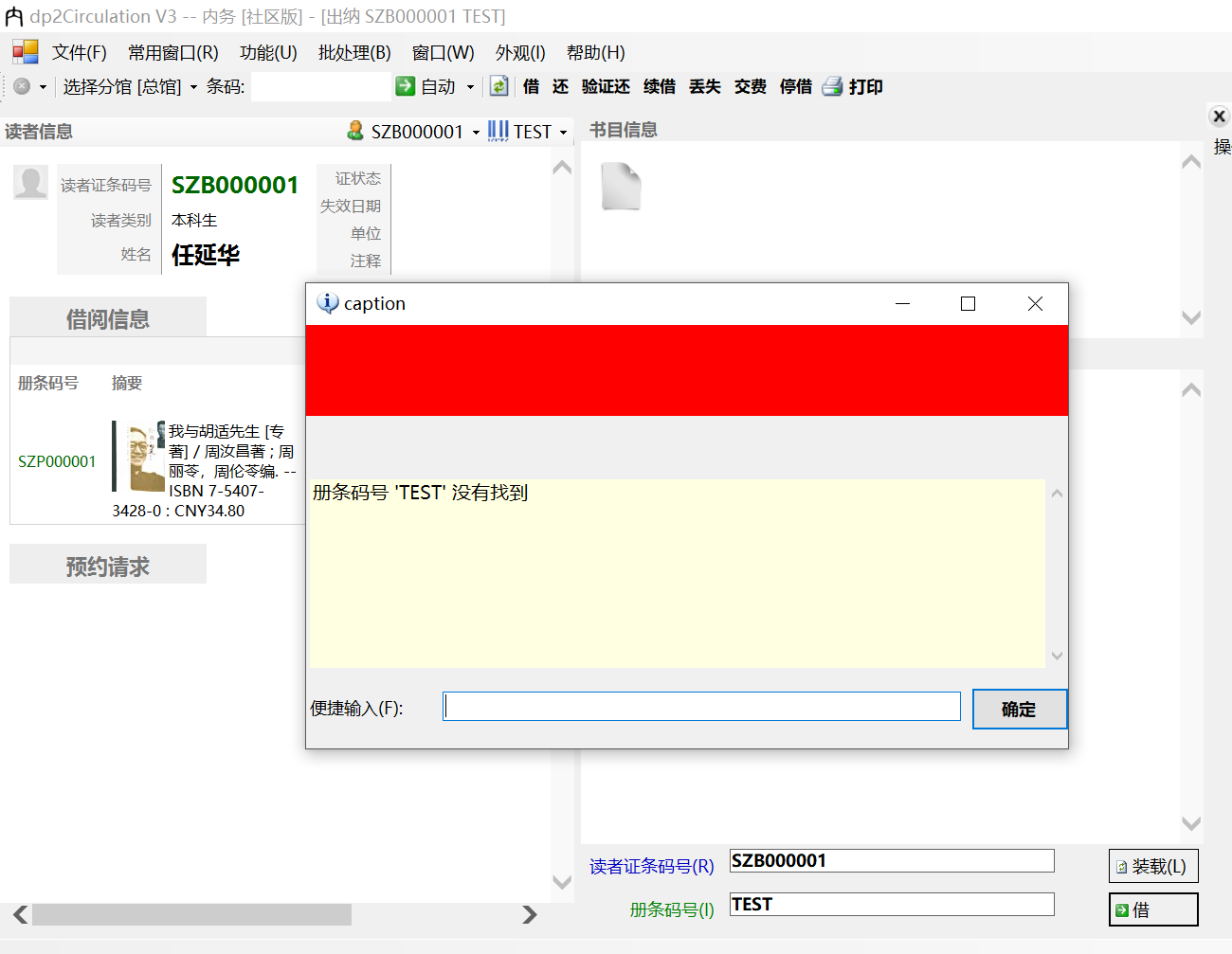1232x954 pixels.
Task: Click the 装载(L) load button
Action: (1152, 864)
